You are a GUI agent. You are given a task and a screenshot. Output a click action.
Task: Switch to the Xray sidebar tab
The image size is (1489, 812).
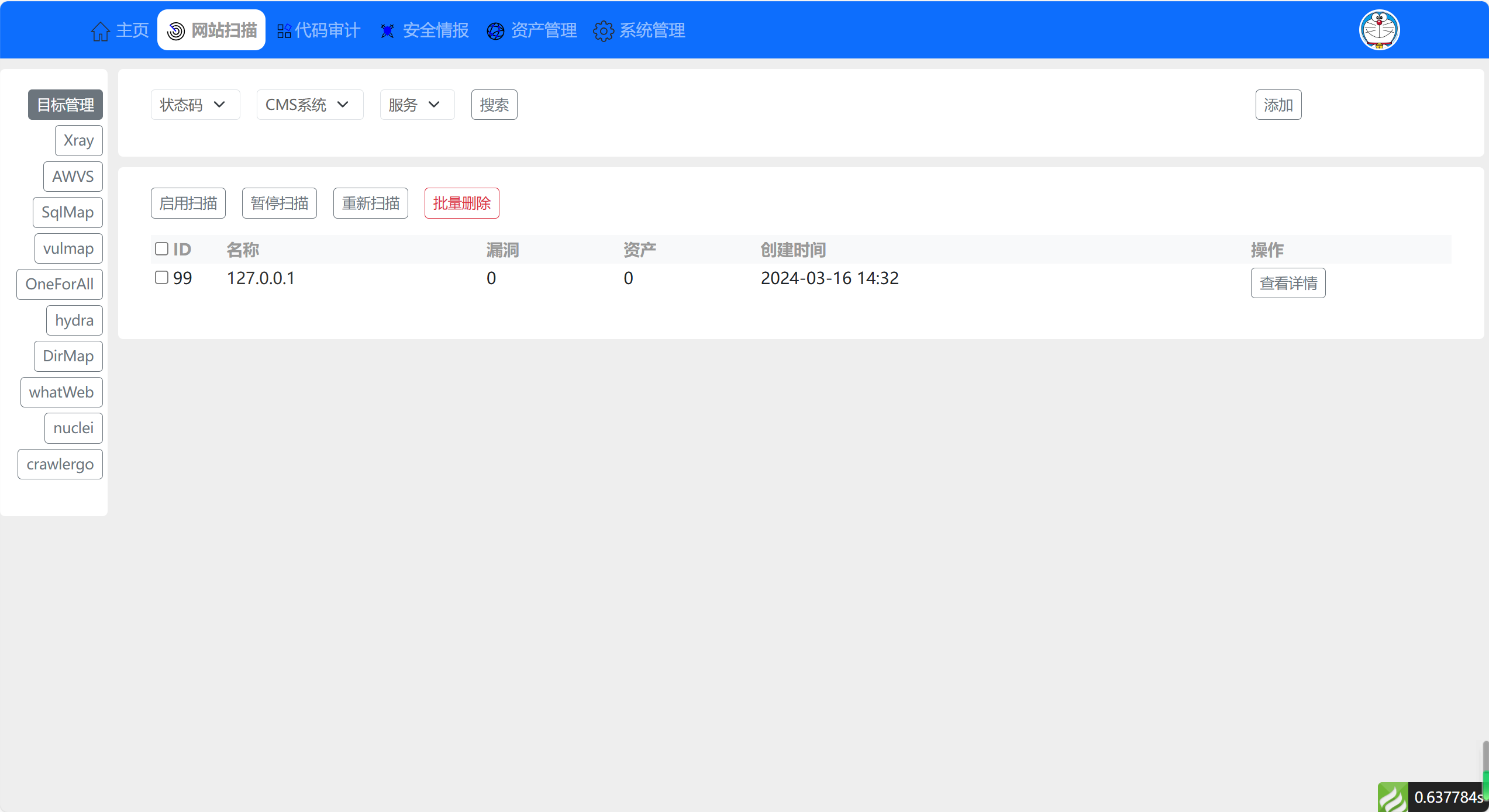[78, 140]
